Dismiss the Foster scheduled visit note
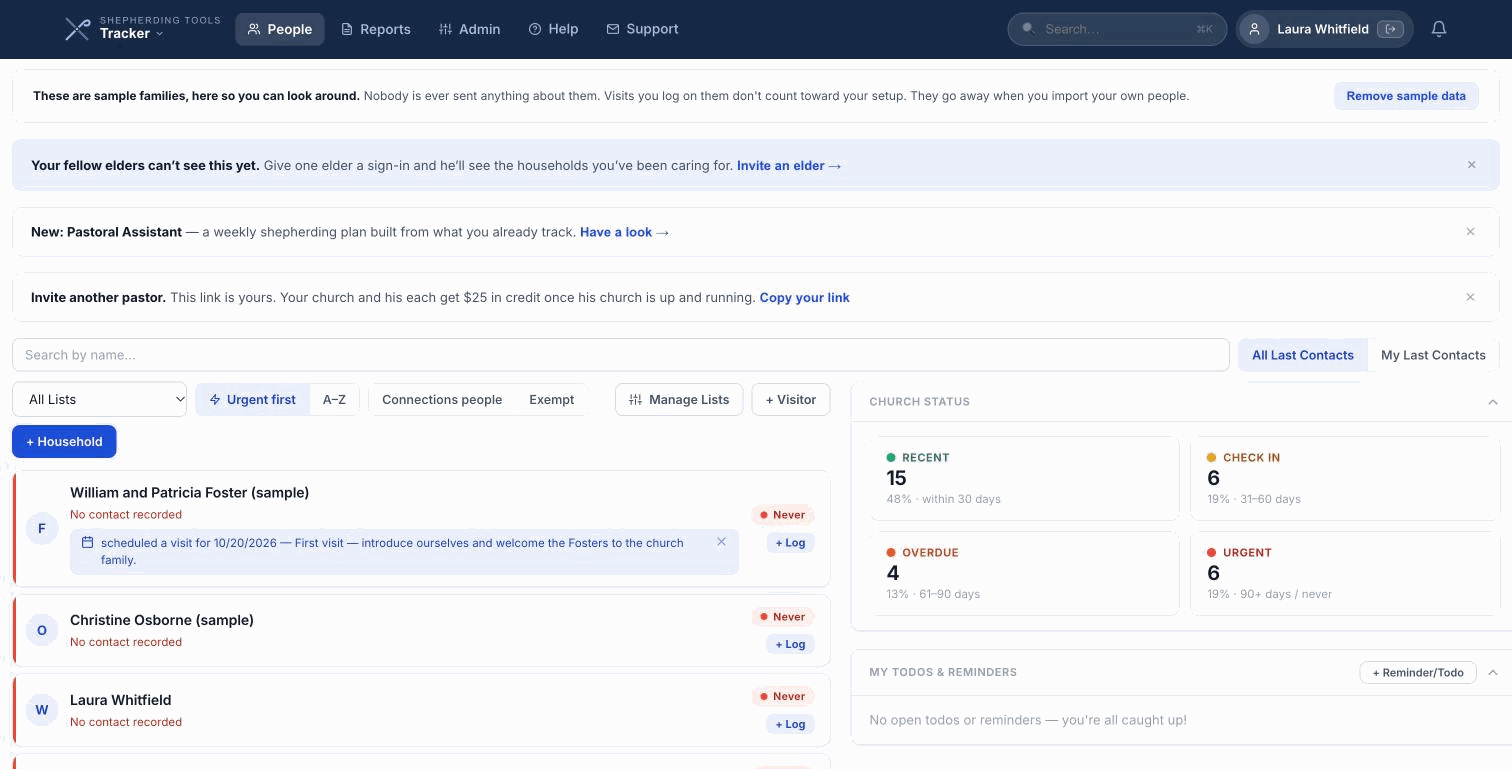This screenshot has width=1512, height=769. point(721,542)
